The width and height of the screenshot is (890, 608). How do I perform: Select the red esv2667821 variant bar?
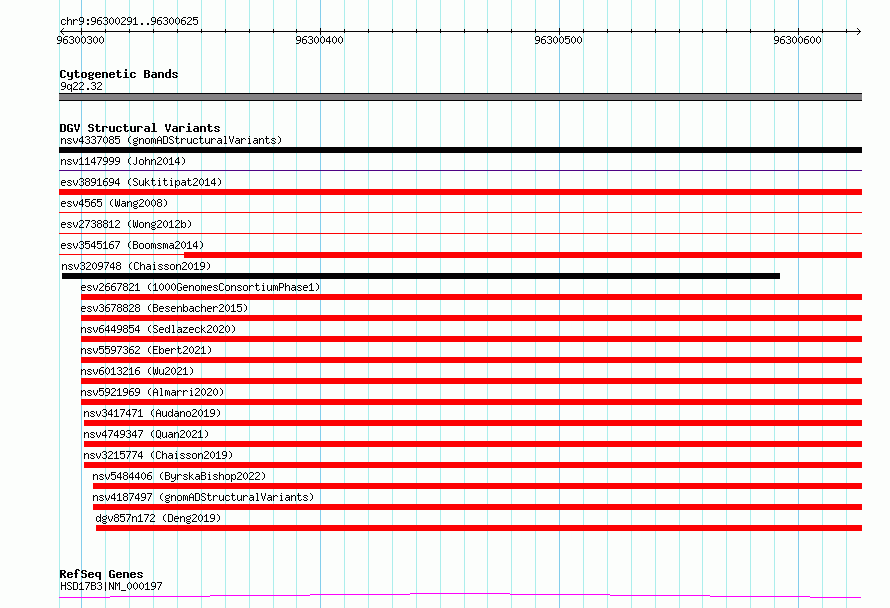pos(471,297)
